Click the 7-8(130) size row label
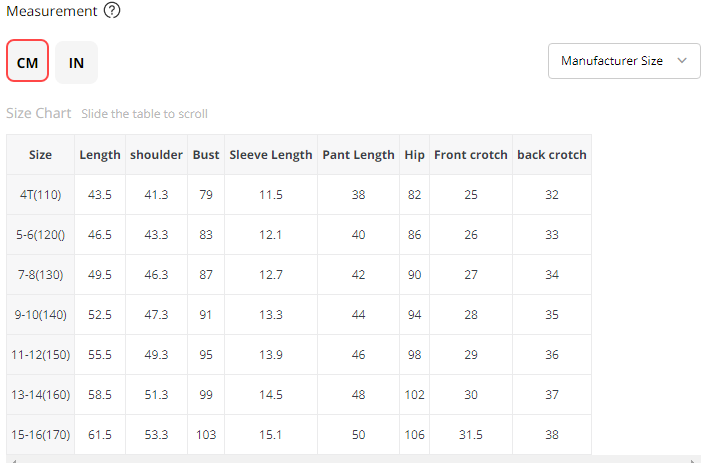The width and height of the screenshot is (717, 463). [x=41, y=275]
